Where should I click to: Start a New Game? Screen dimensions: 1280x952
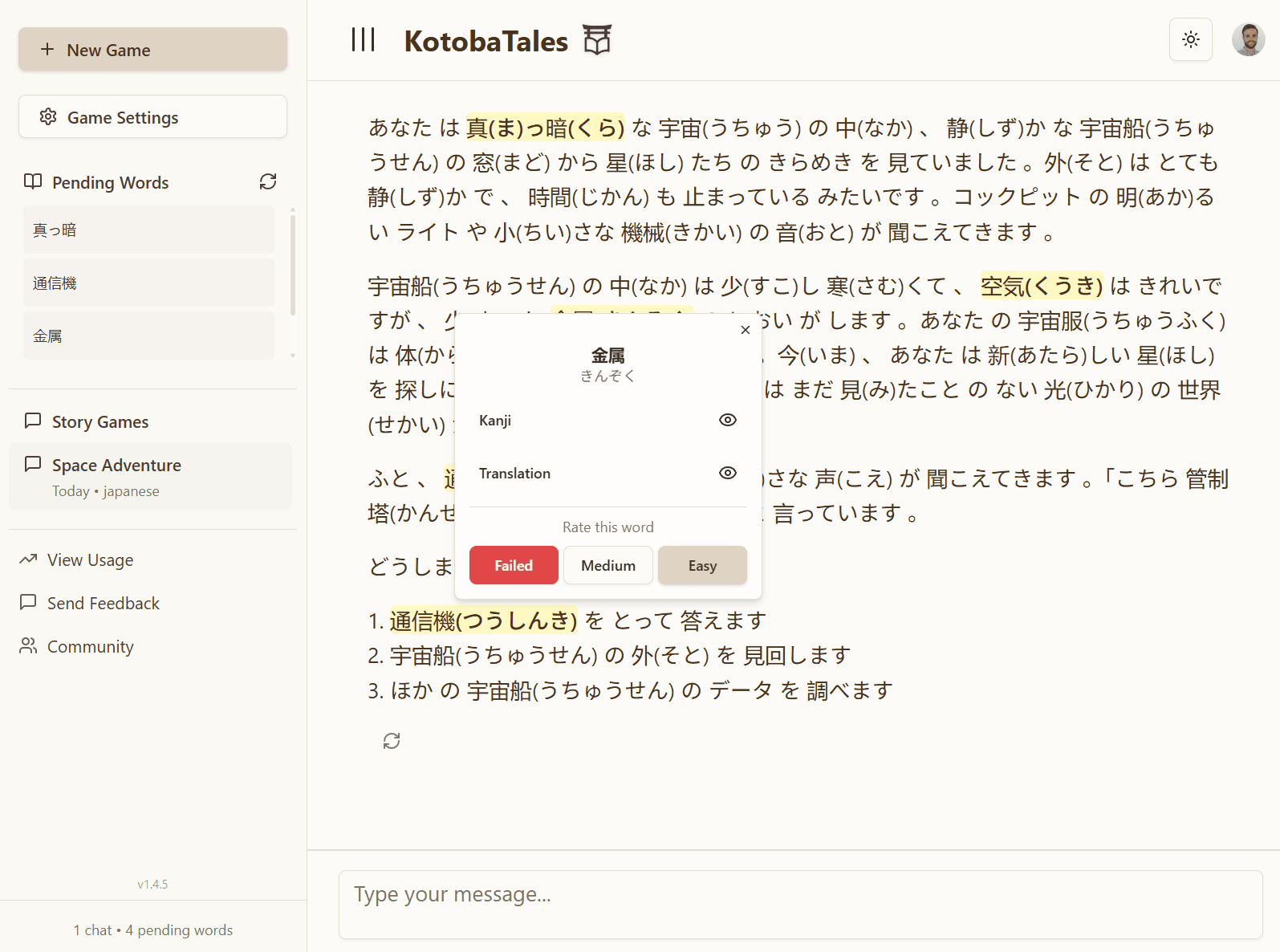(152, 50)
